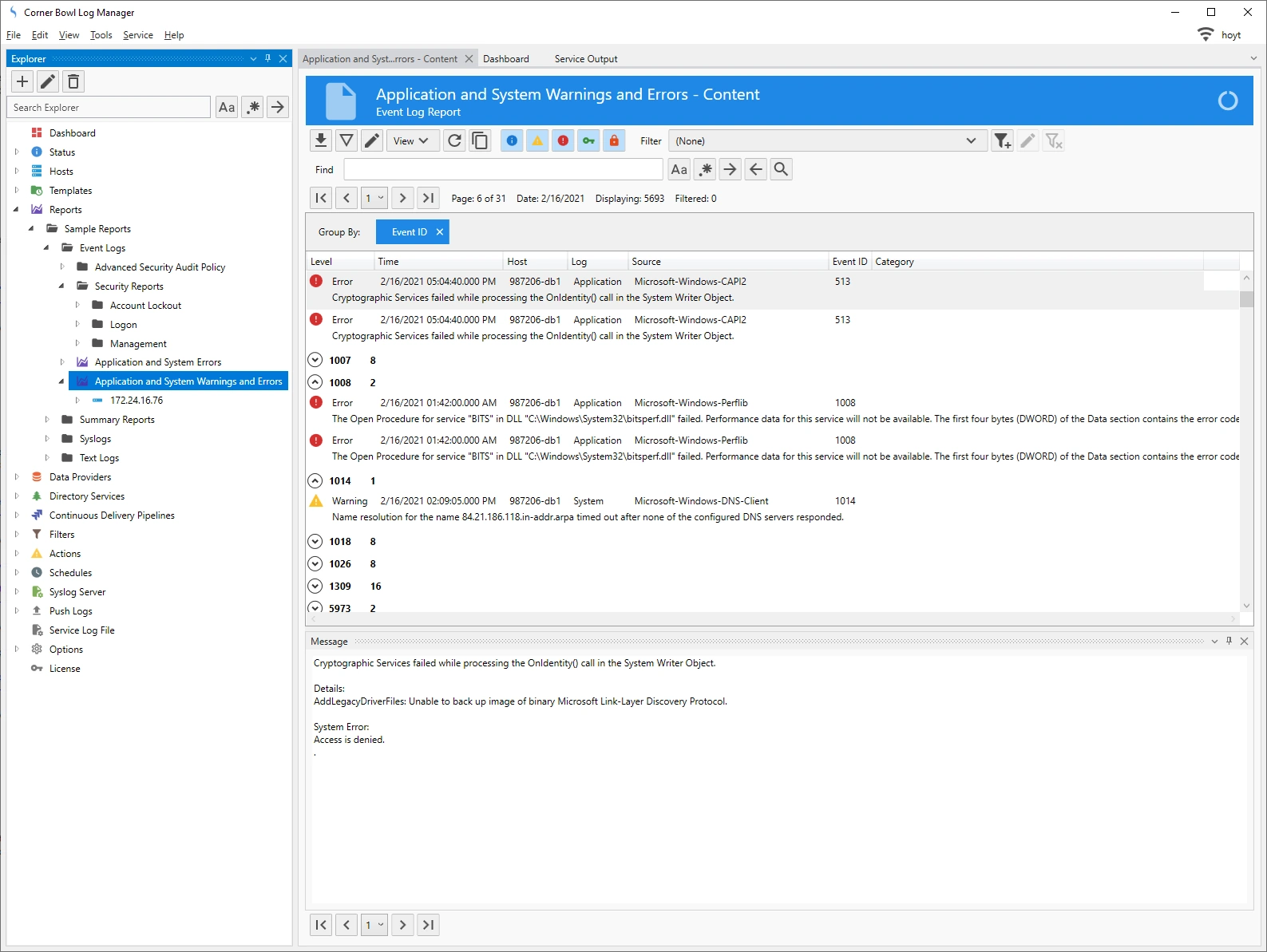Click the Delete trash button in Explorer
Screen dimensions: 1267x952
[x=73, y=81]
